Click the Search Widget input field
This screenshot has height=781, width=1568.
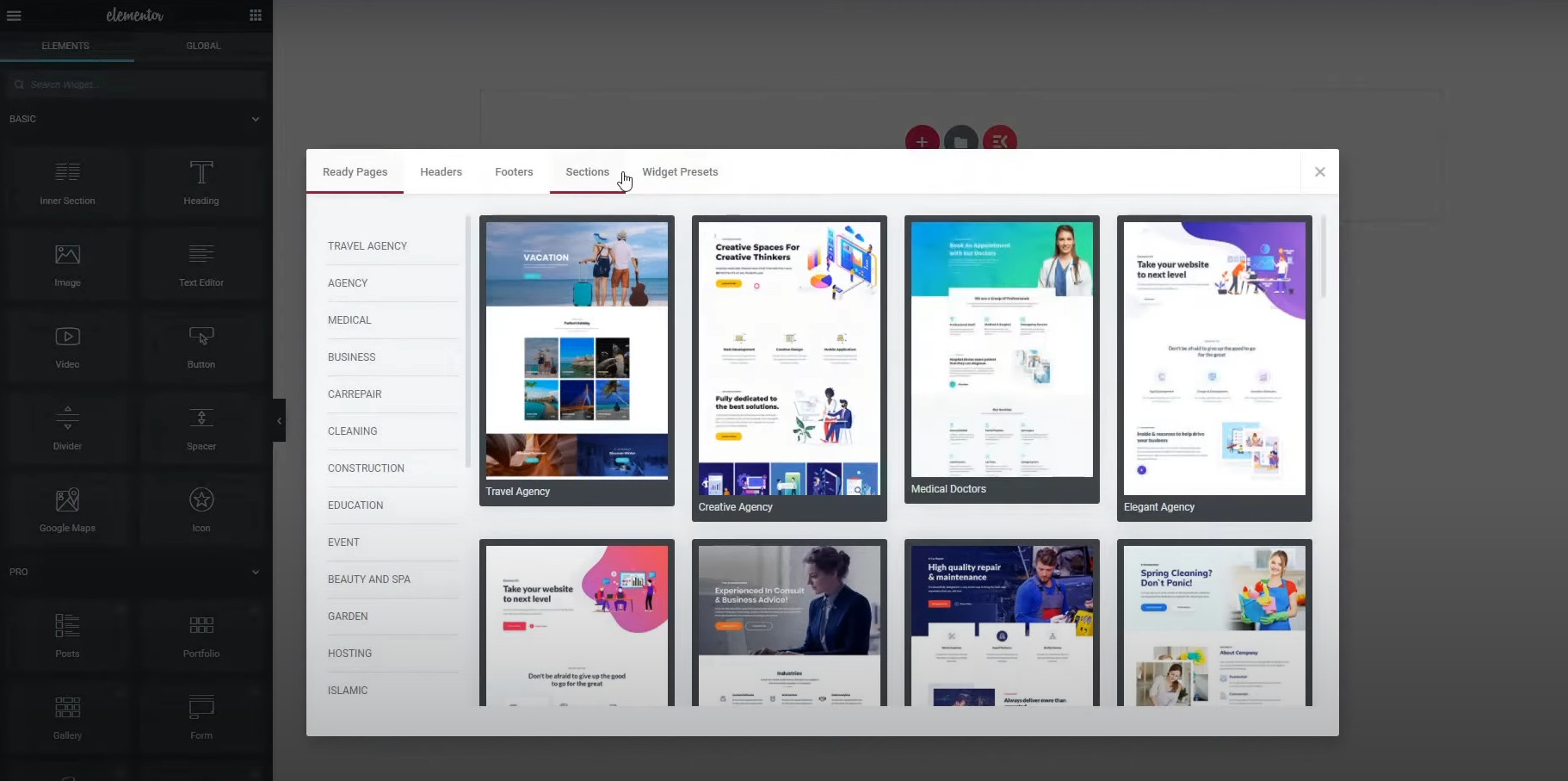[138, 84]
